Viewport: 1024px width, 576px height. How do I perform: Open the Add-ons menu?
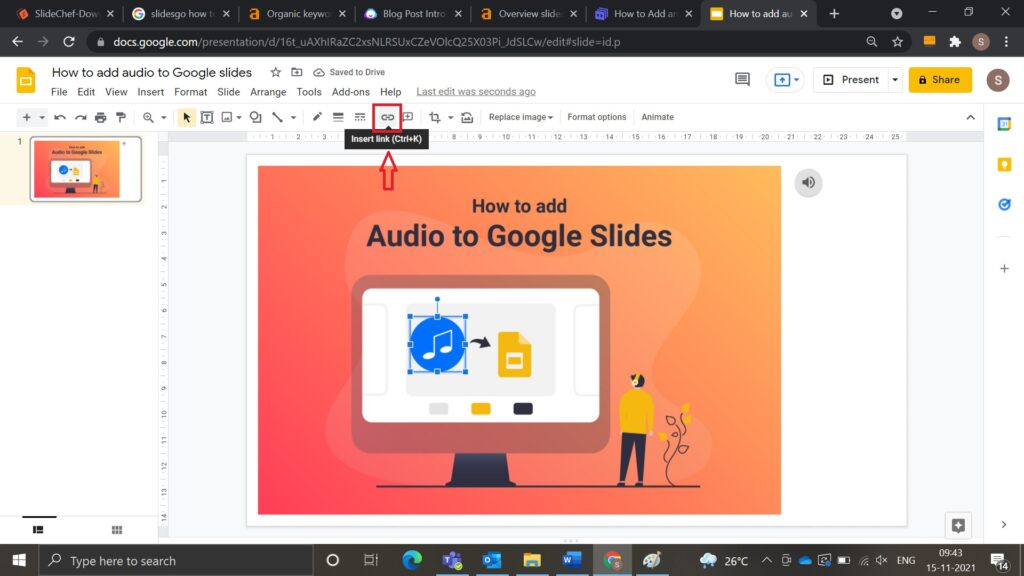351,92
